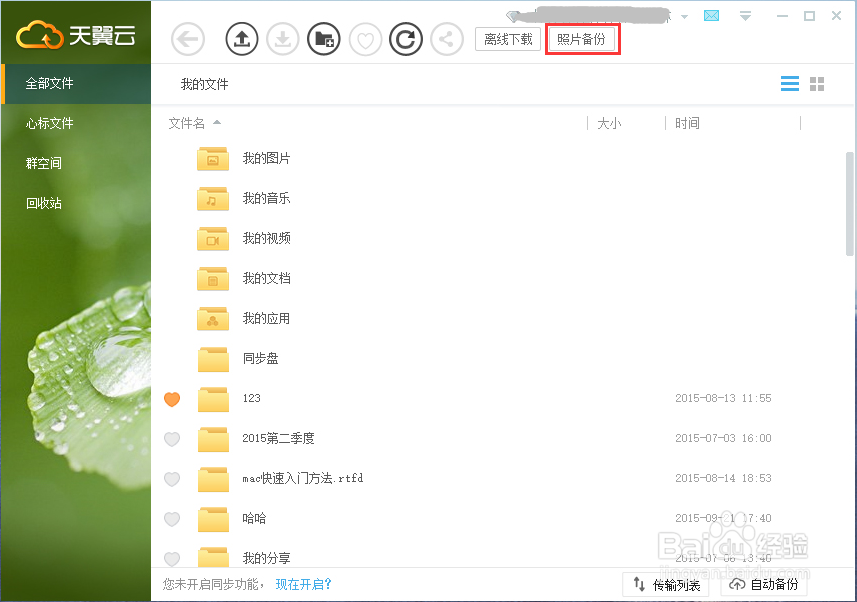Open the 哈哈 folder icon
The image size is (857, 602).
click(x=213, y=519)
